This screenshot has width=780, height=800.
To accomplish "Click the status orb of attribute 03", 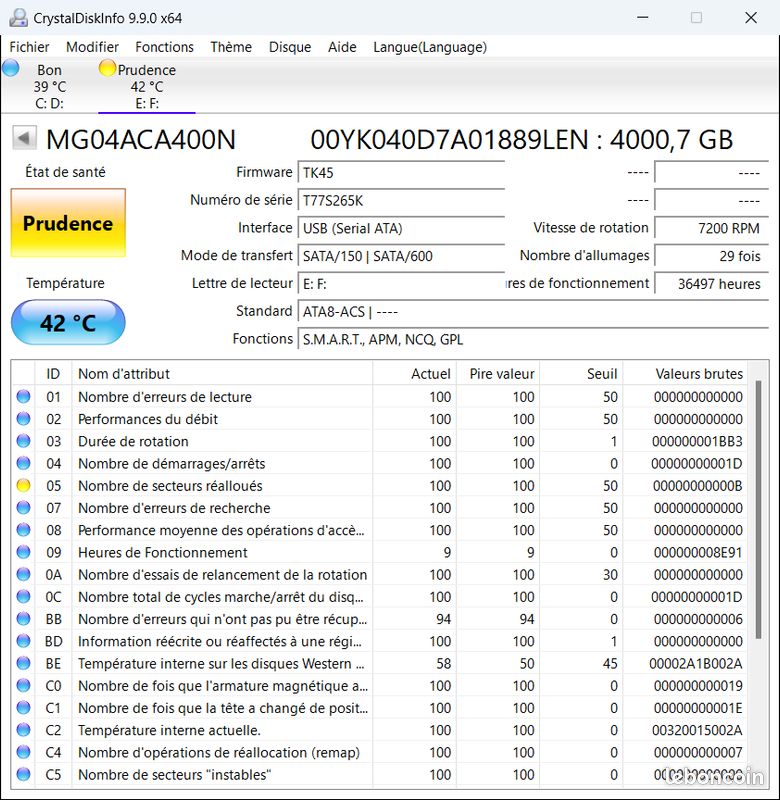I will click(x=23, y=441).
